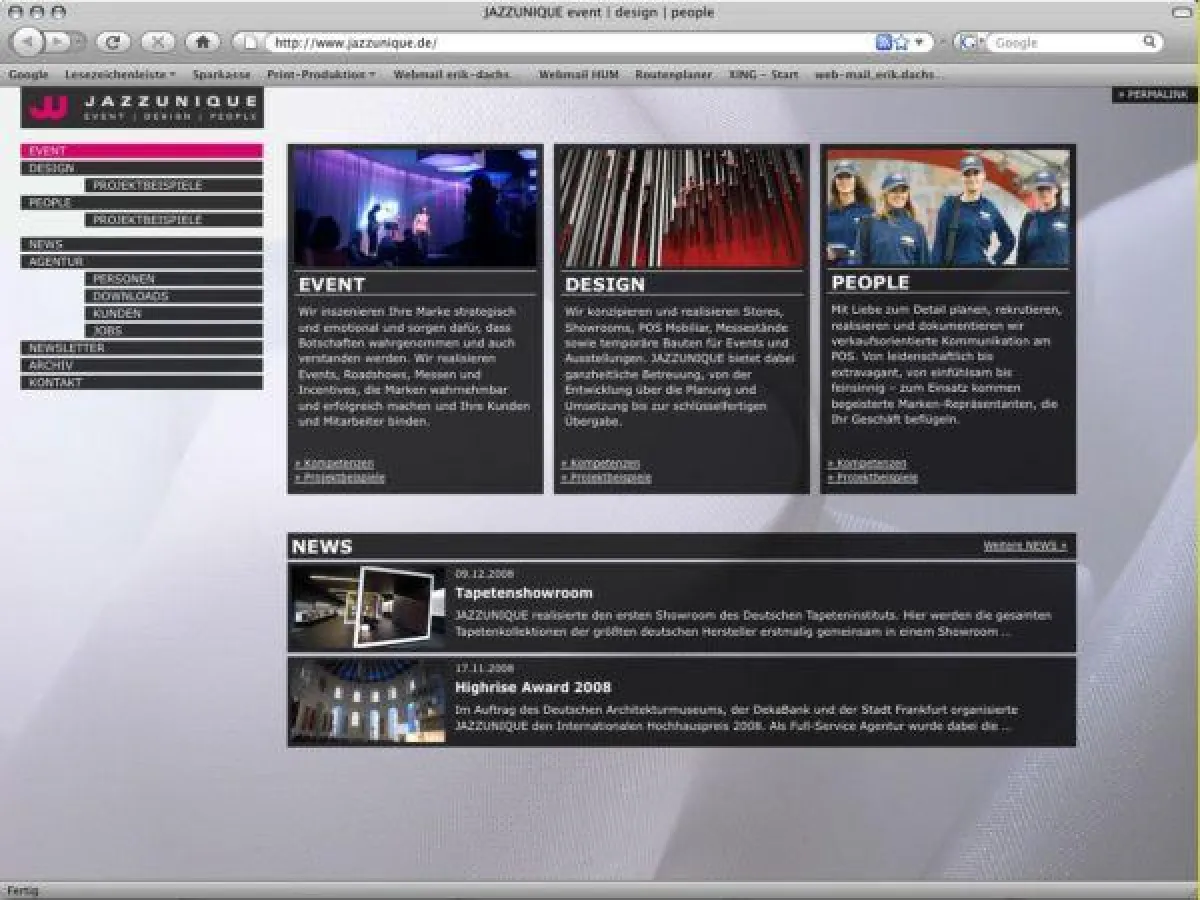
Task: Open the browser Home page
Action: coord(203,42)
